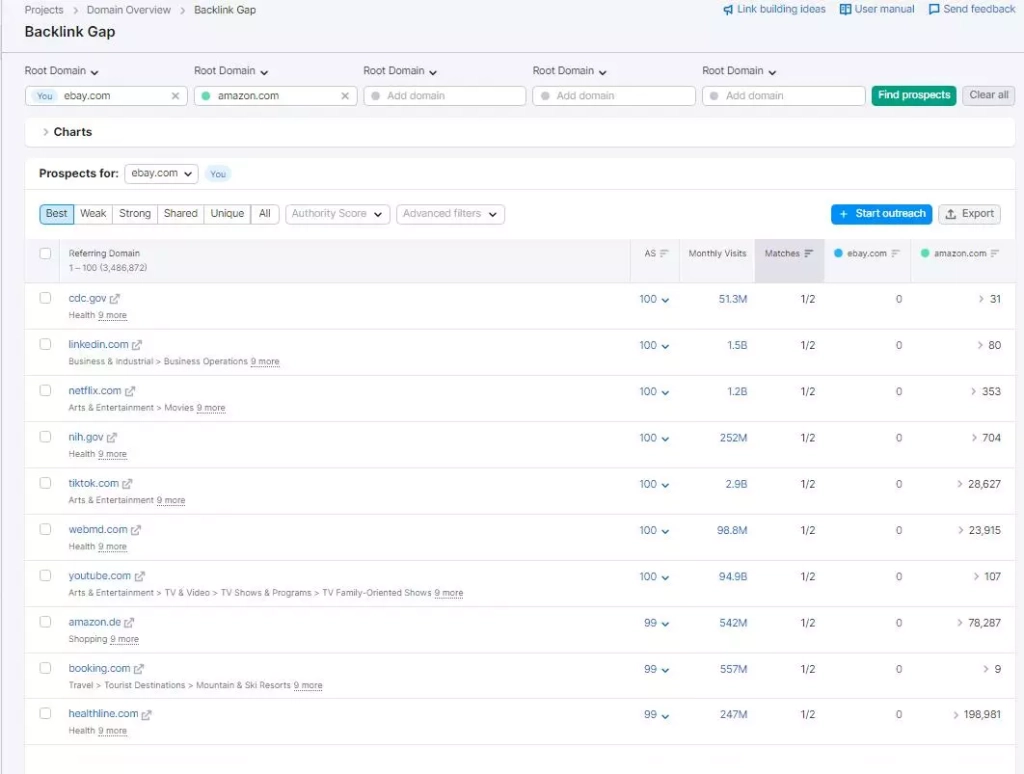Open webmd.com external link icon

pos(135,530)
